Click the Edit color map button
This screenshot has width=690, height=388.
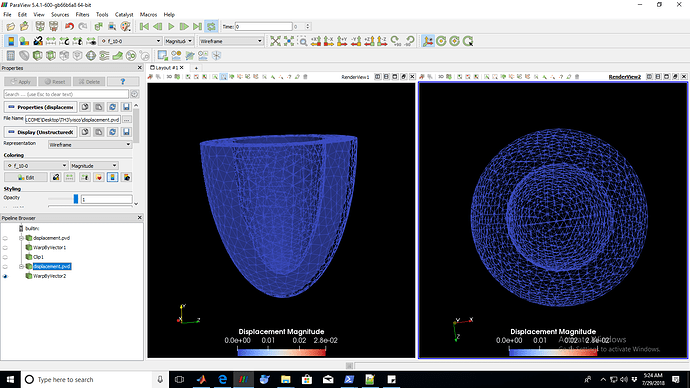pos(26,177)
